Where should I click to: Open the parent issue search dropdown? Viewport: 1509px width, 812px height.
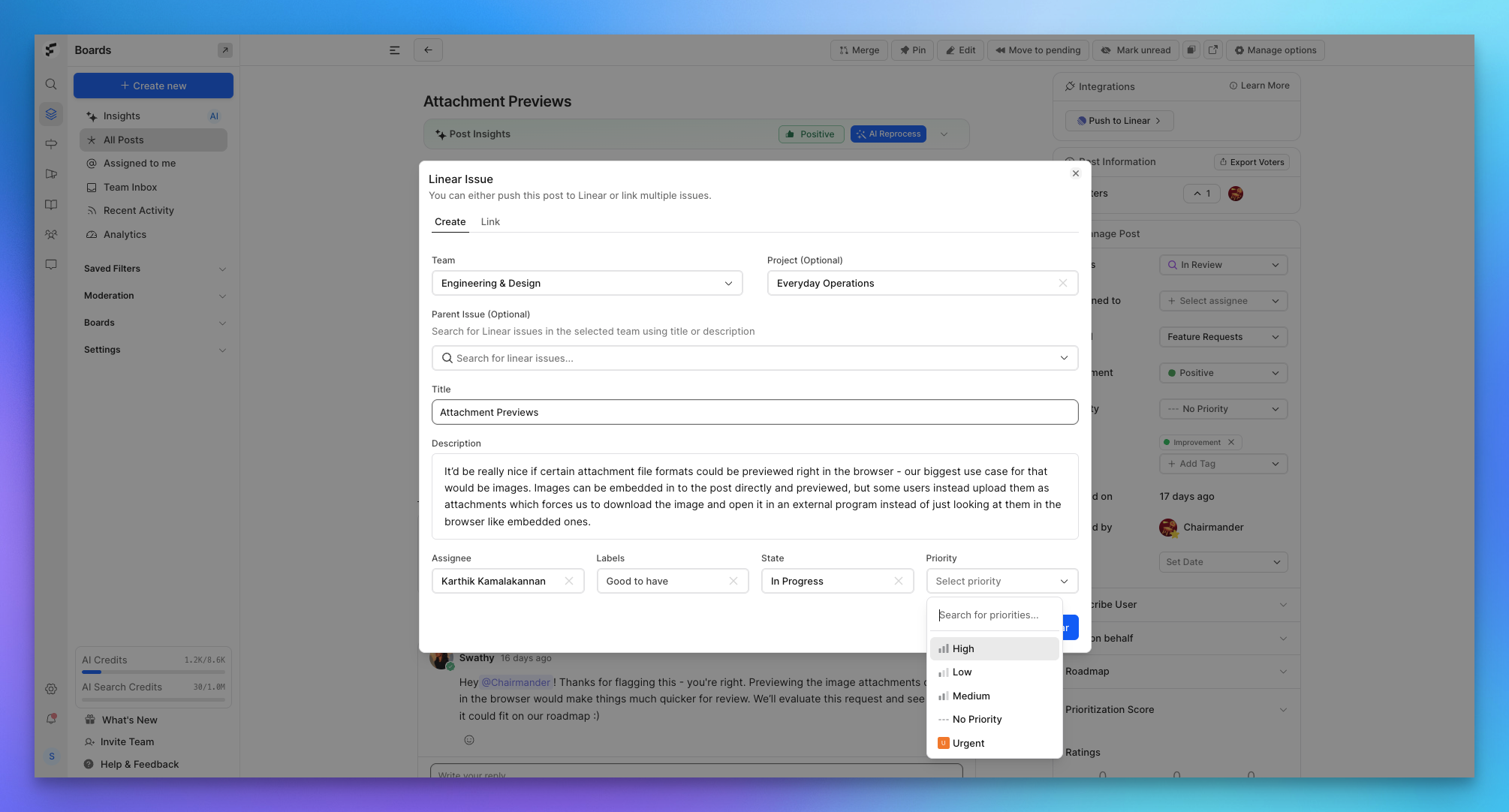[754, 358]
